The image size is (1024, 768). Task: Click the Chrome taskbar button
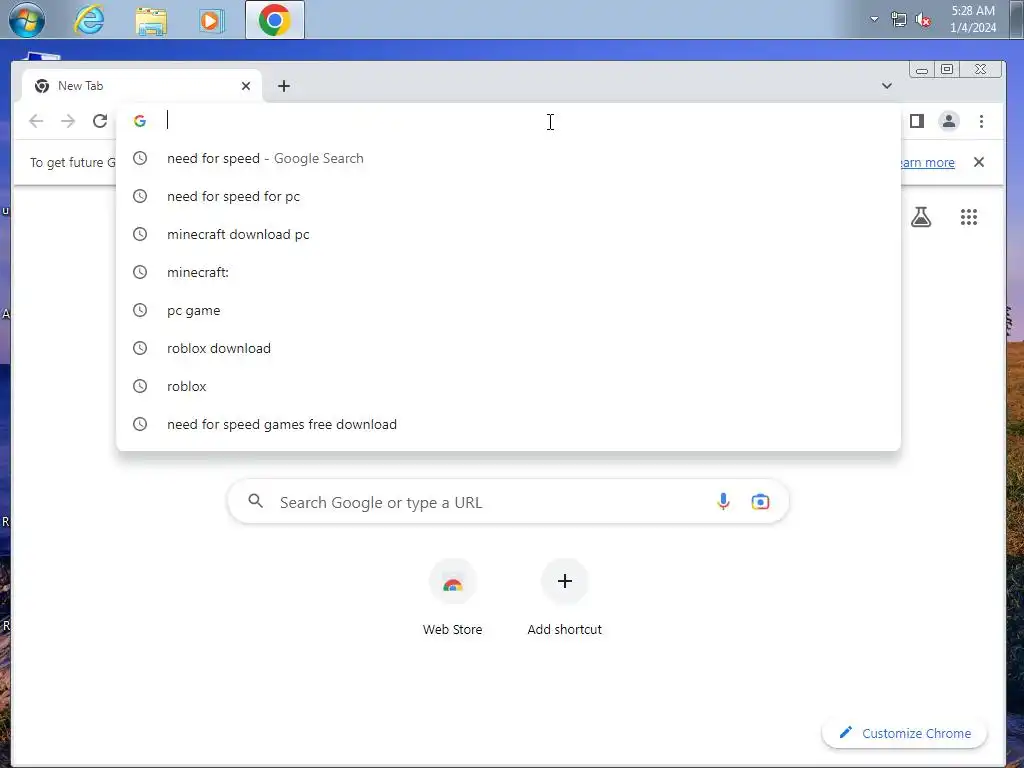[x=275, y=20]
